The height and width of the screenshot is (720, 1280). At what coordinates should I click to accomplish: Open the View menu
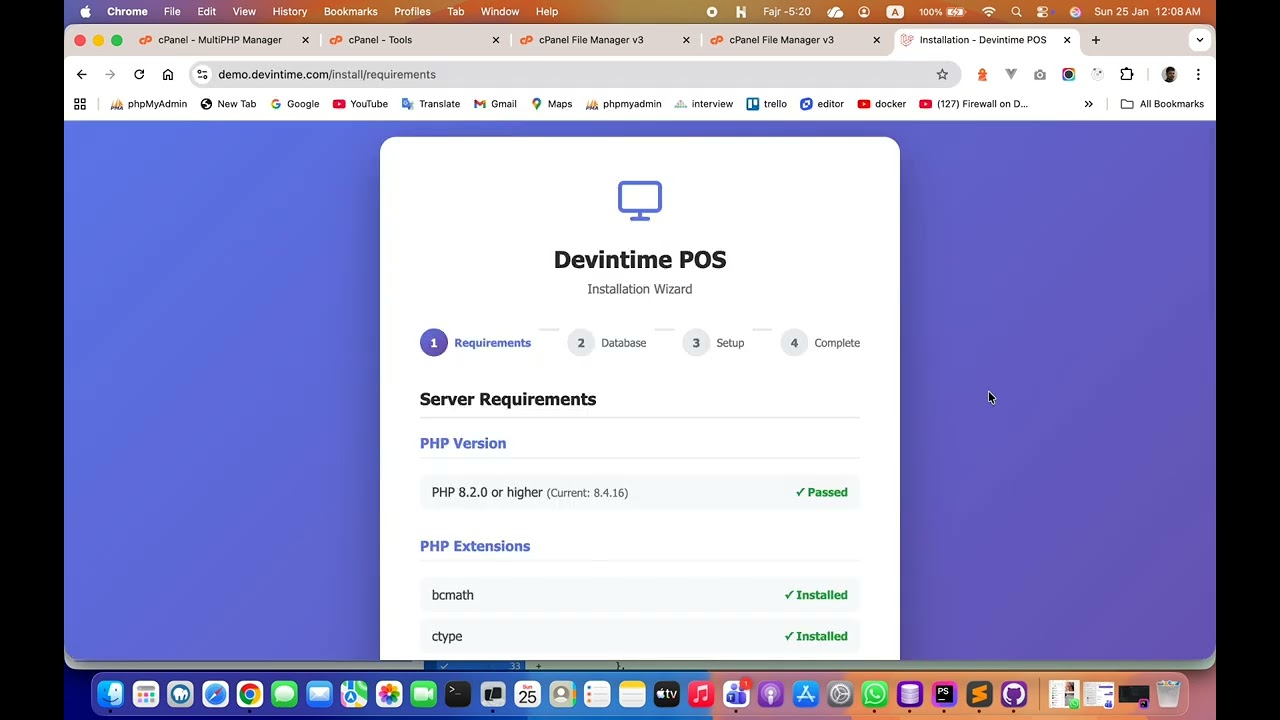(x=244, y=12)
